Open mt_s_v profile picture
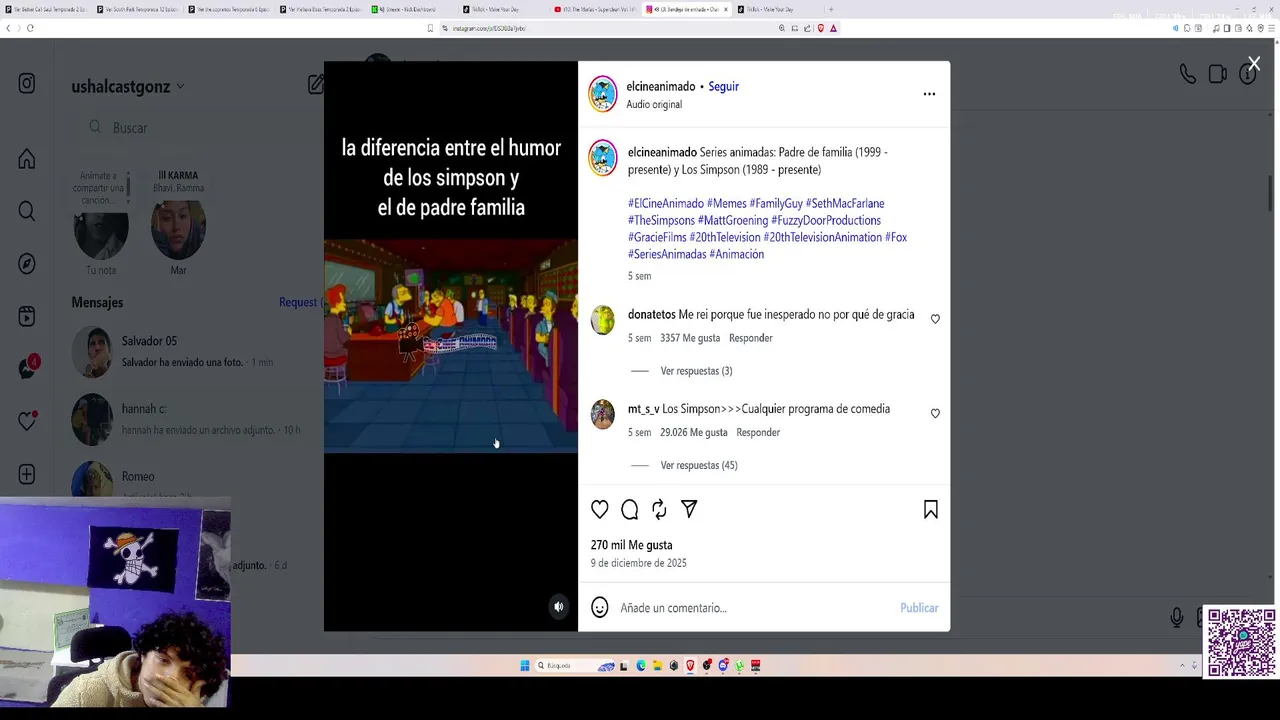 603,414
